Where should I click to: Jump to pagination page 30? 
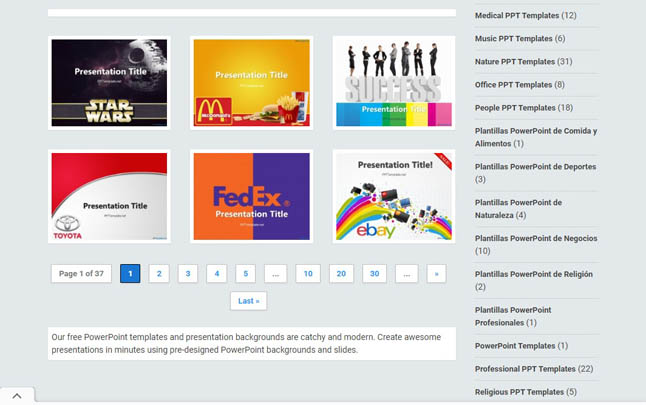(x=374, y=274)
